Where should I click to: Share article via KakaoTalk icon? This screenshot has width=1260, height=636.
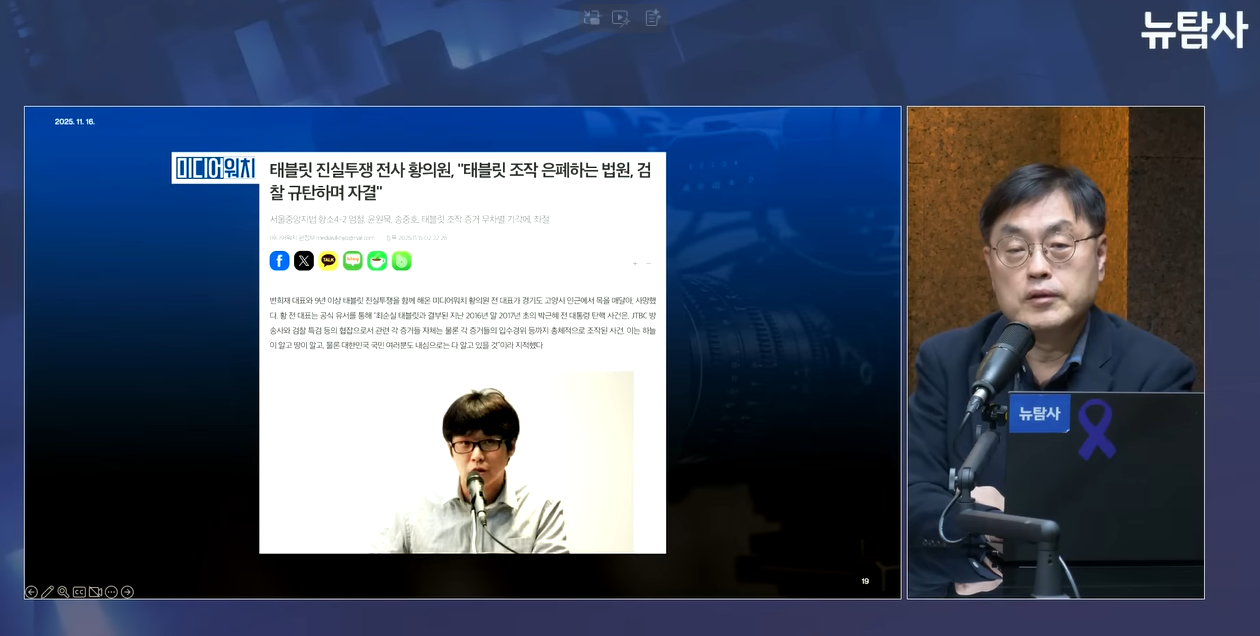[x=328, y=261]
